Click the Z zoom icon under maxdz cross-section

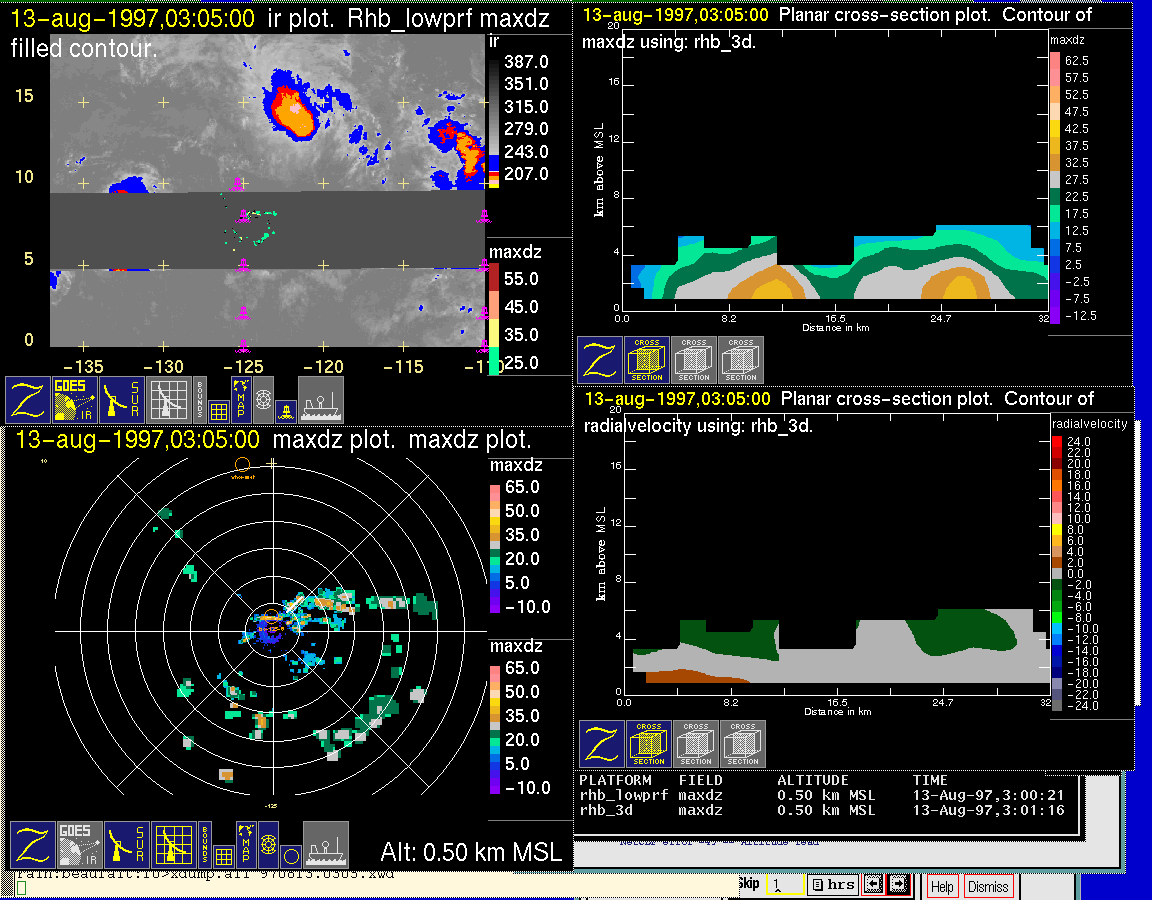coord(599,360)
